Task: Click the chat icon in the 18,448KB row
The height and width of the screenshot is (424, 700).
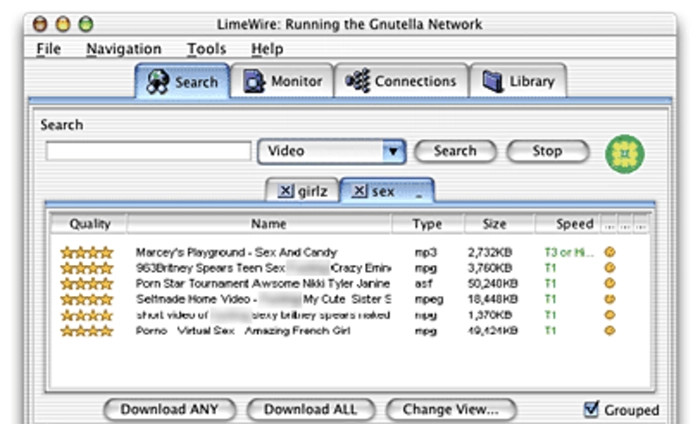Action: 610,299
